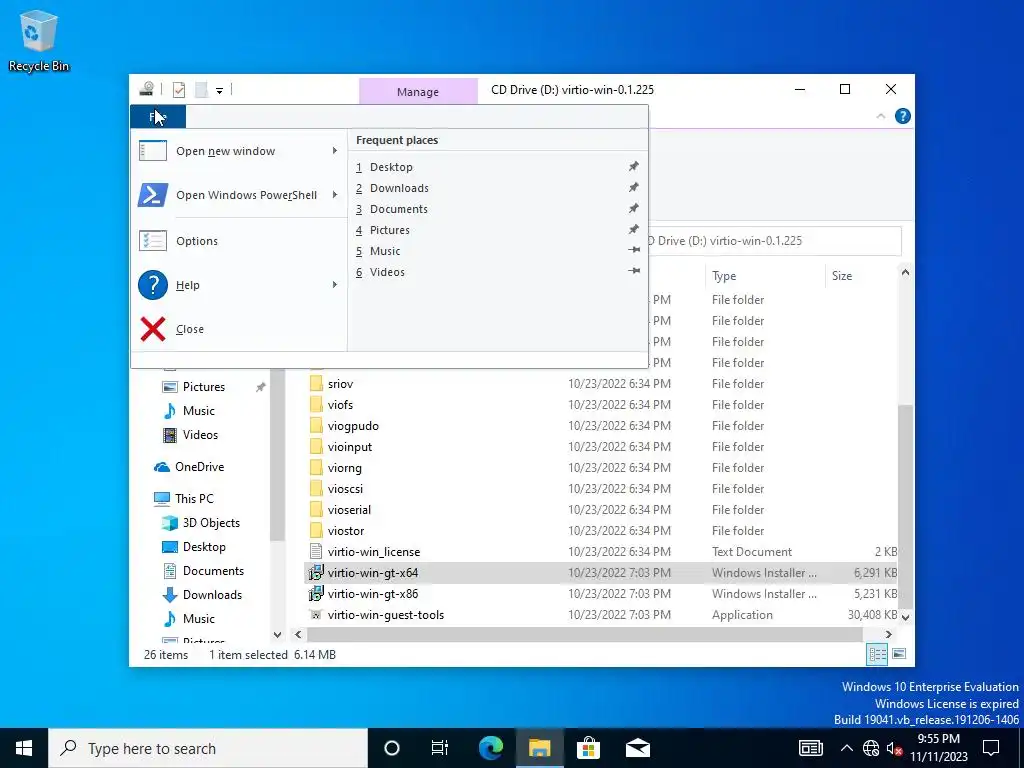Screen dimensions: 1024x768
Task: Click the blue question mark Help icon
Action: (153, 285)
